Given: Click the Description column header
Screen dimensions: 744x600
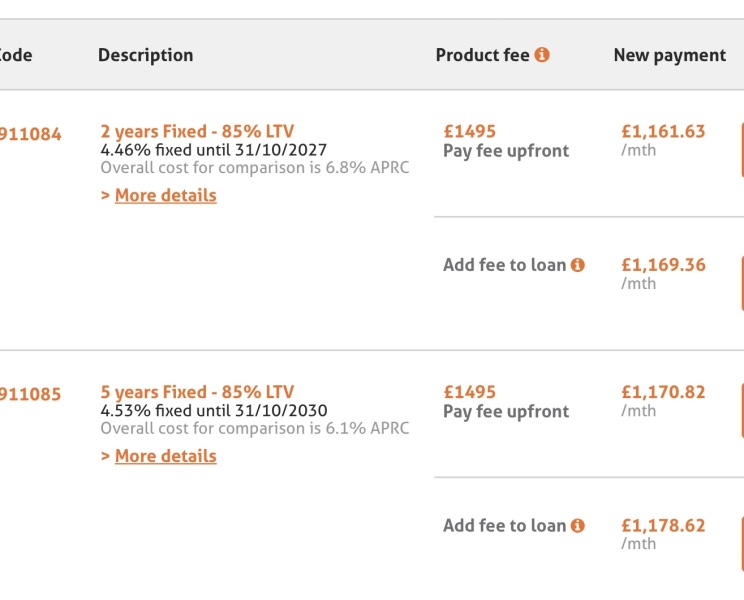Looking at the screenshot, I should pos(145,55).
